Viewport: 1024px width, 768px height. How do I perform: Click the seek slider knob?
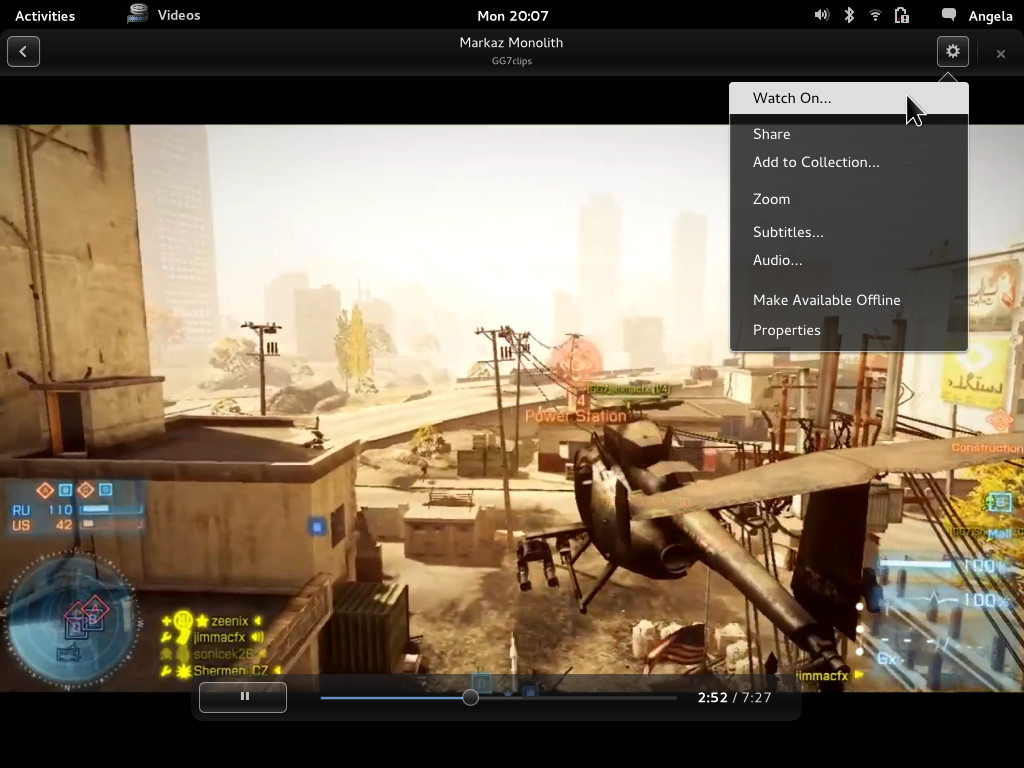click(x=470, y=697)
